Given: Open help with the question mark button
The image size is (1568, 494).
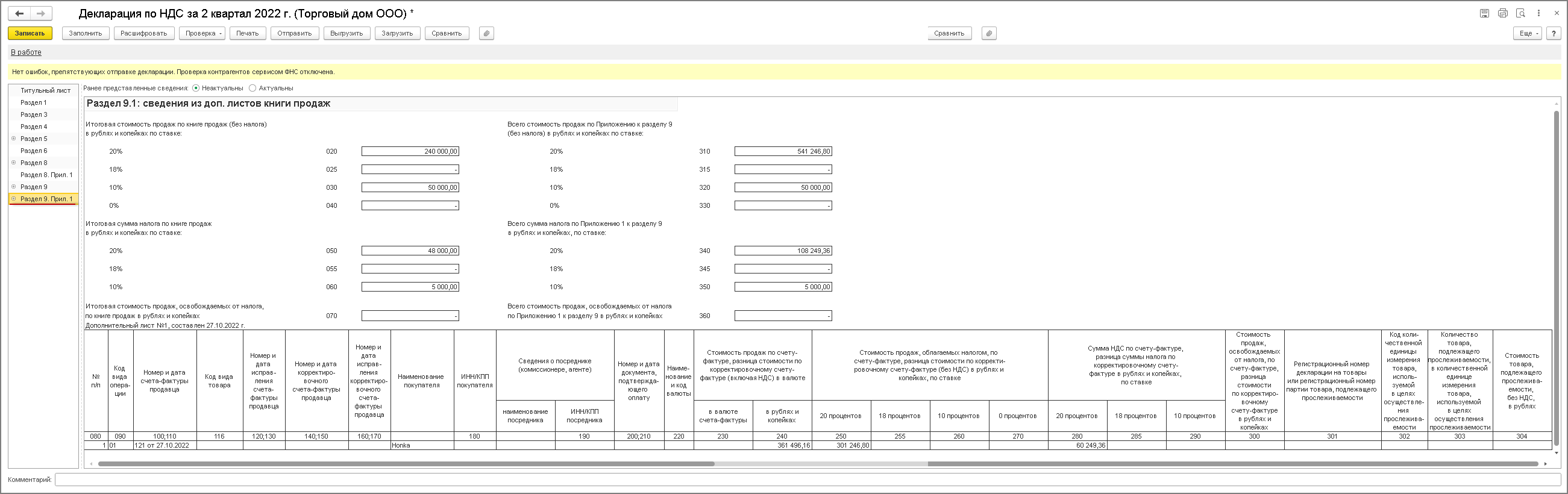Looking at the screenshot, I should [1554, 34].
